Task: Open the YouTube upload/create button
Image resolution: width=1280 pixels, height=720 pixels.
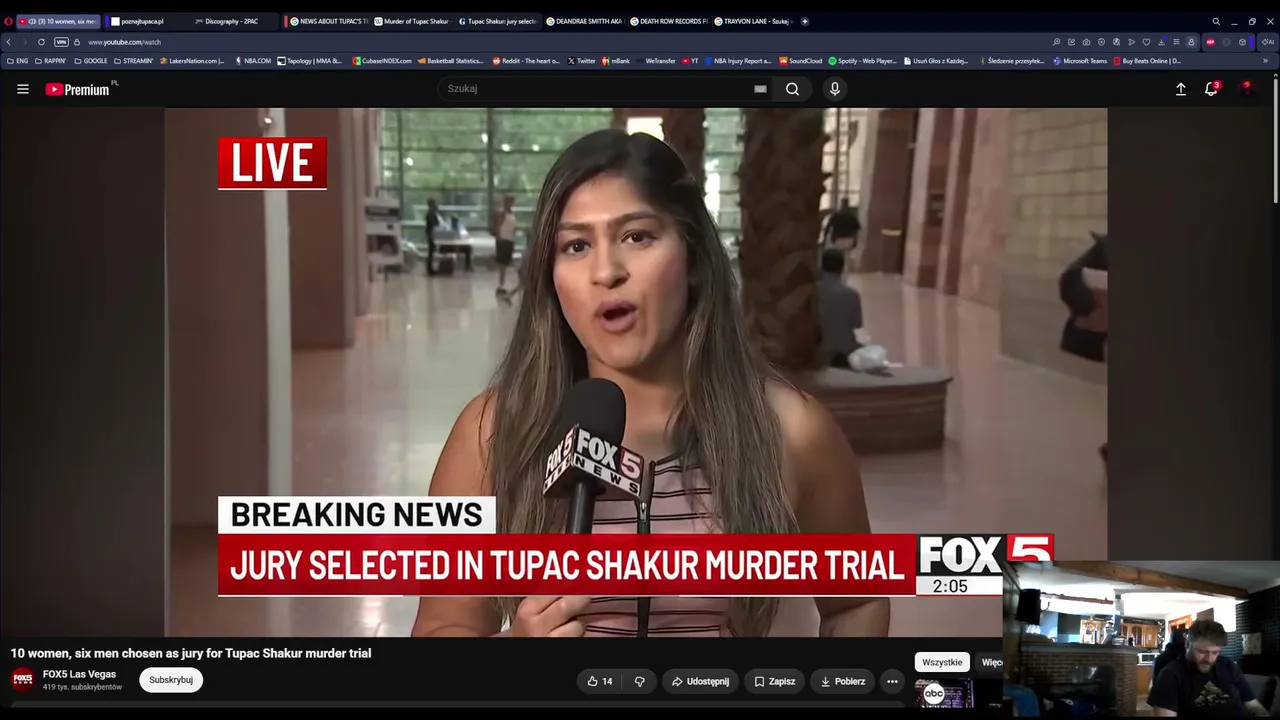Action: coord(1181,89)
